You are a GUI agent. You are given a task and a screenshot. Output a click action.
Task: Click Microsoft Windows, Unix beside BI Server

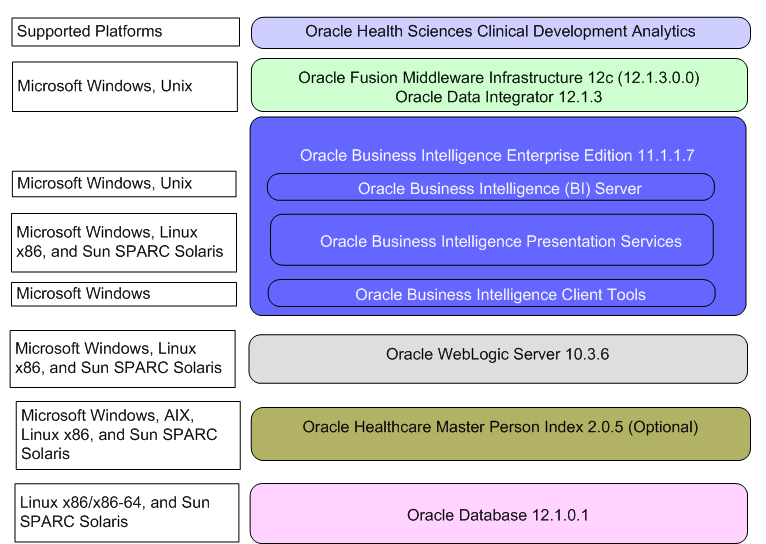[x=124, y=184]
